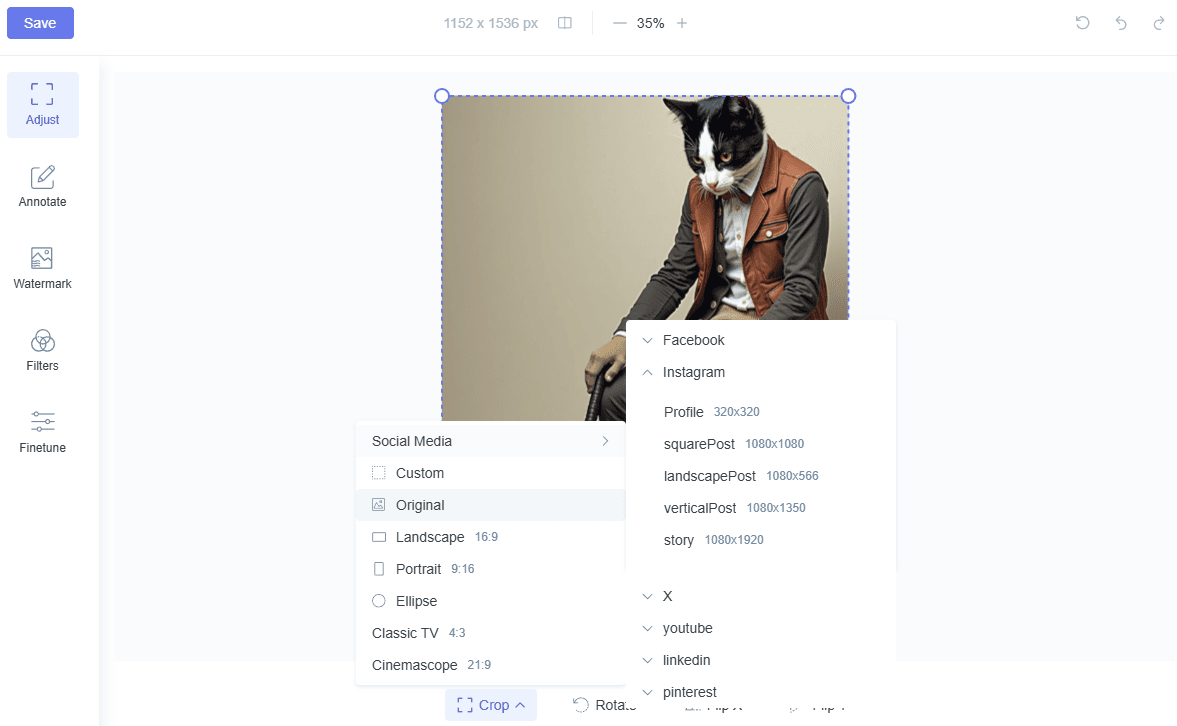Expand the pinterest presets group

point(761,692)
